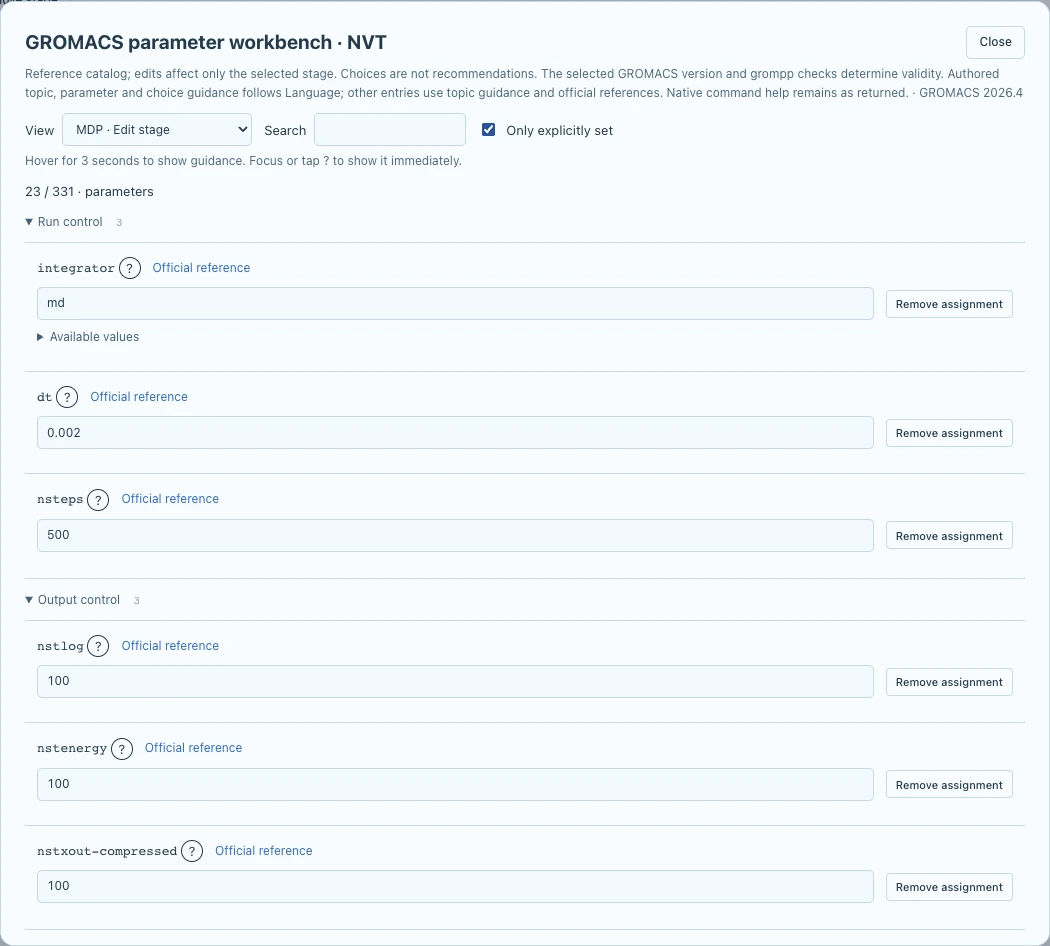Open Official reference link for nstenergy
Screen dimensions: 1050x946
[194, 748]
